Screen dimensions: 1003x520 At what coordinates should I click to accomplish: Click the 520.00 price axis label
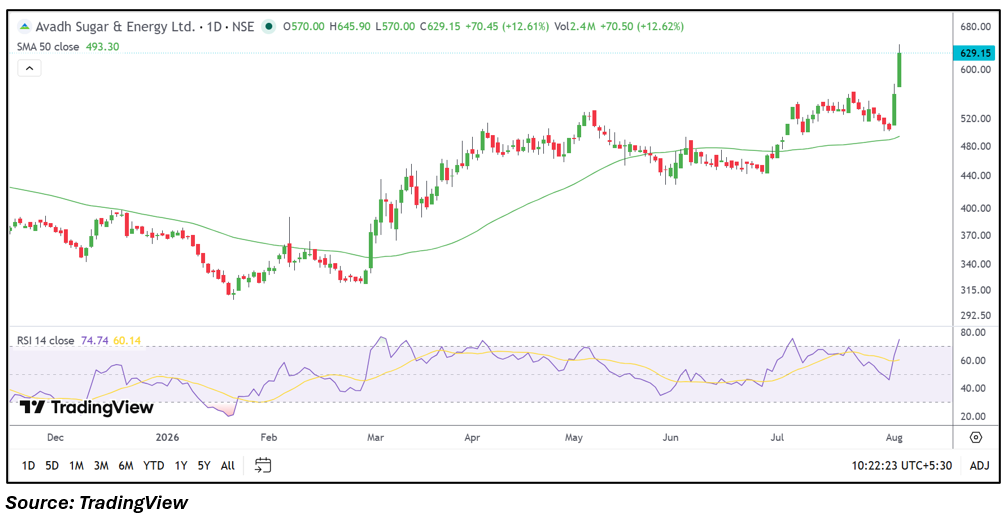(975, 119)
